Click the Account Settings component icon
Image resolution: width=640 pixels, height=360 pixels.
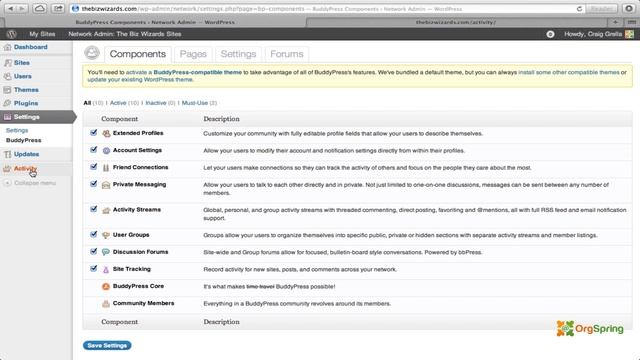pos(106,151)
